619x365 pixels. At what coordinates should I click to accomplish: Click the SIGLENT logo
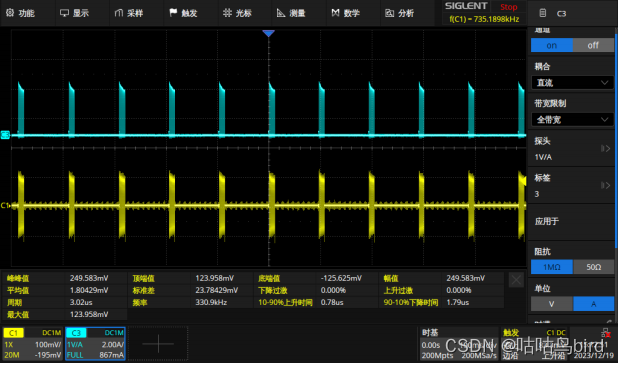click(x=466, y=6)
